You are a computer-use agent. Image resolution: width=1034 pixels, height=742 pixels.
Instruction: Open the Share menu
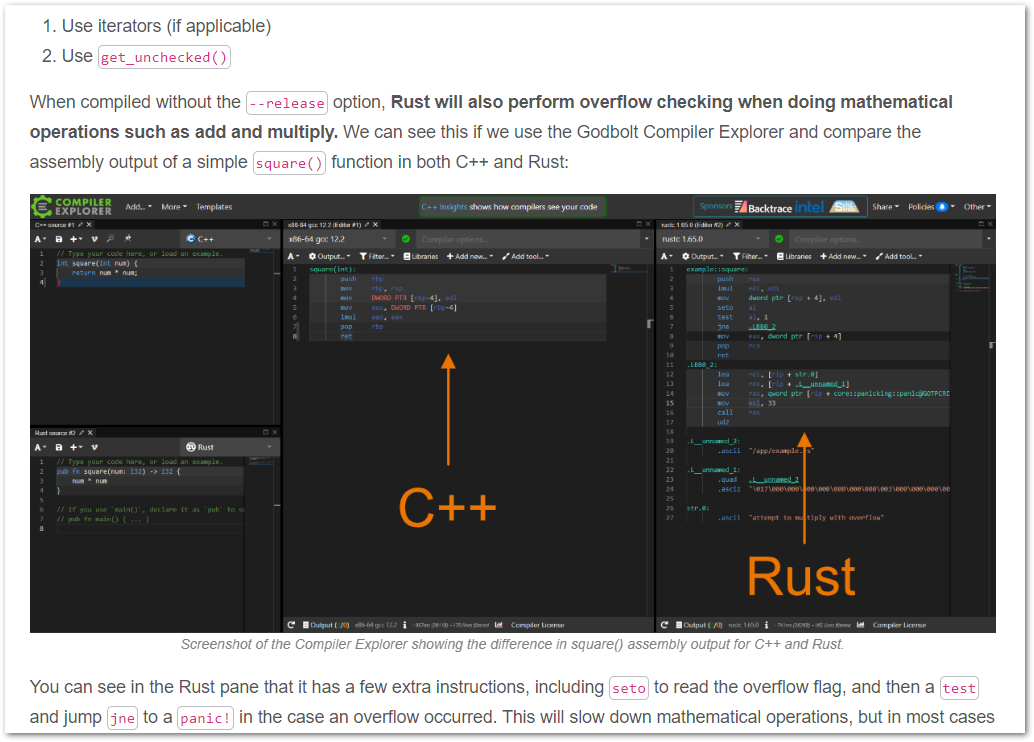[884, 207]
